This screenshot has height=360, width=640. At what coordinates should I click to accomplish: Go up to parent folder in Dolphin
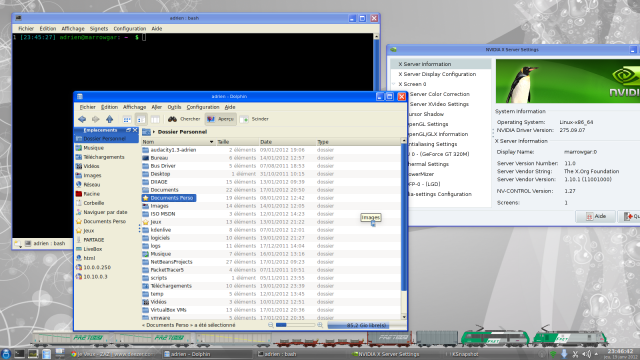coord(109,119)
